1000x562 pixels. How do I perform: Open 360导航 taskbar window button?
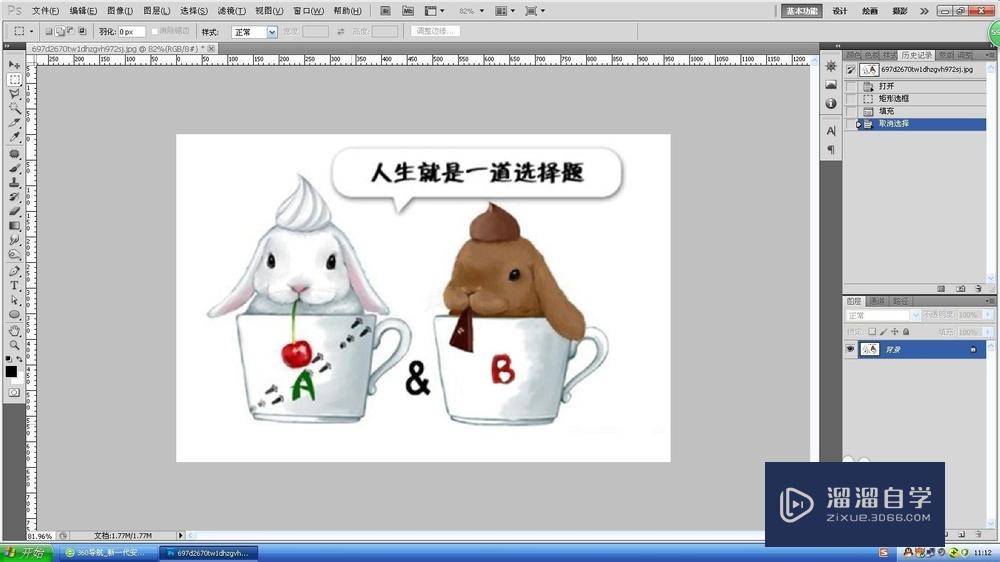click(109, 553)
